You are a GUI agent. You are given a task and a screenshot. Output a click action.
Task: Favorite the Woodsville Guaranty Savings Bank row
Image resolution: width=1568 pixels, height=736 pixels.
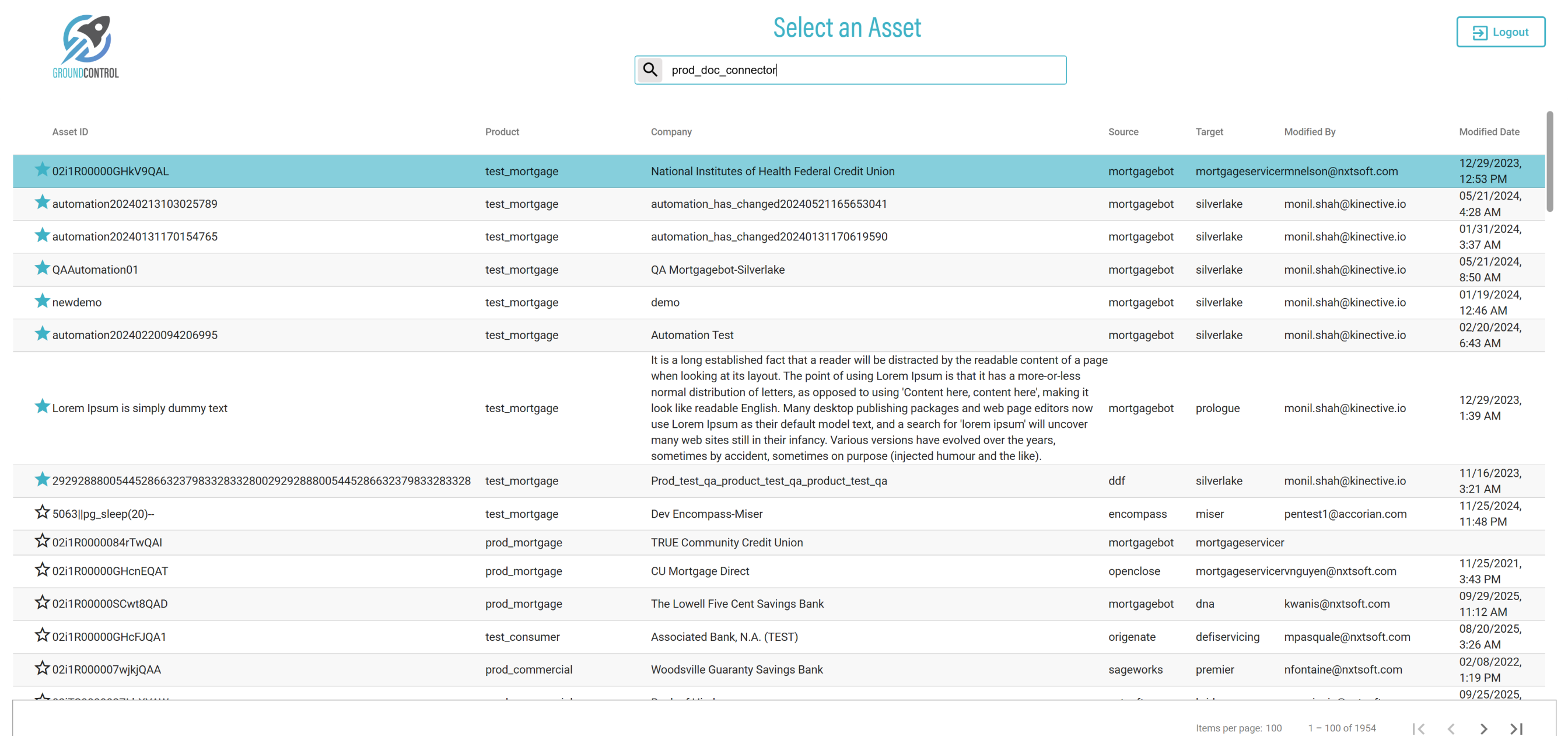pos(42,668)
